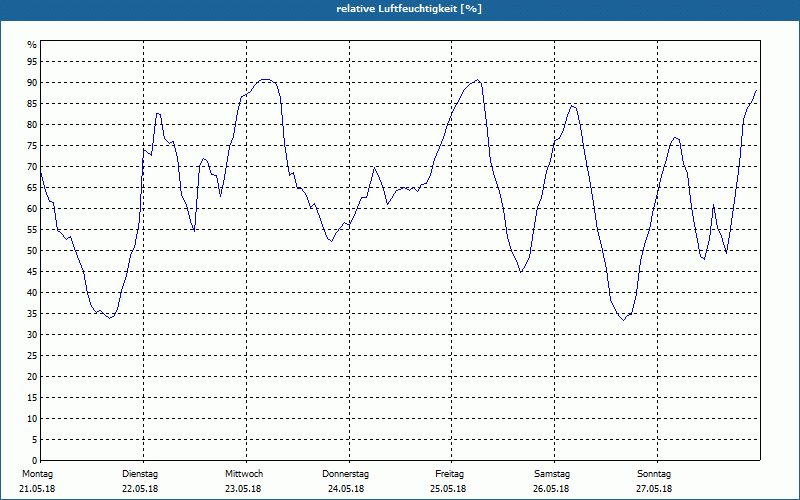Select the Montag day label
The height and width of the screenshot is (500, 800).
[37, 474]
